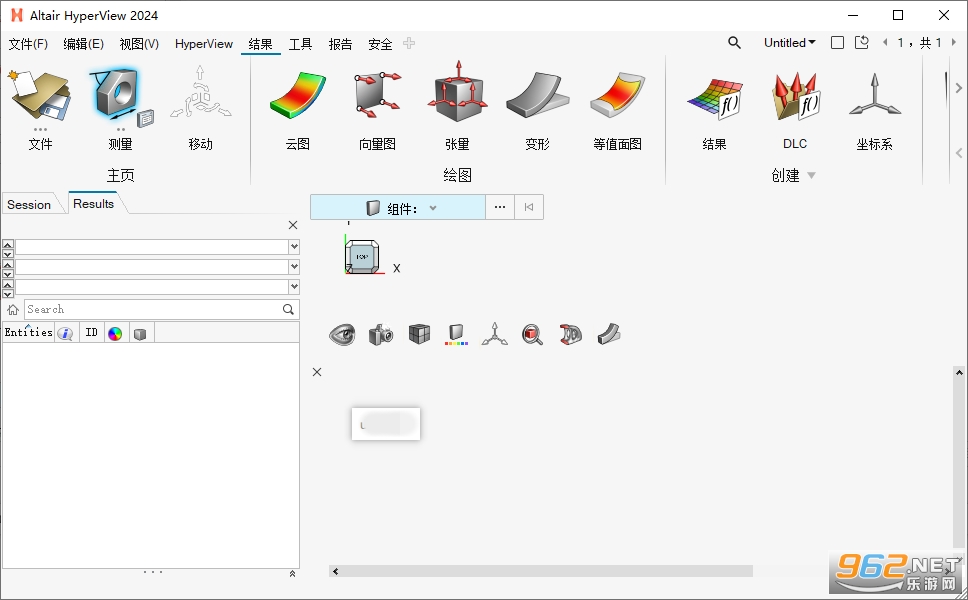Go to the next page arrow
Viewport: 968px width, 600px height.
pyautogui.click(x=954, y=43)
